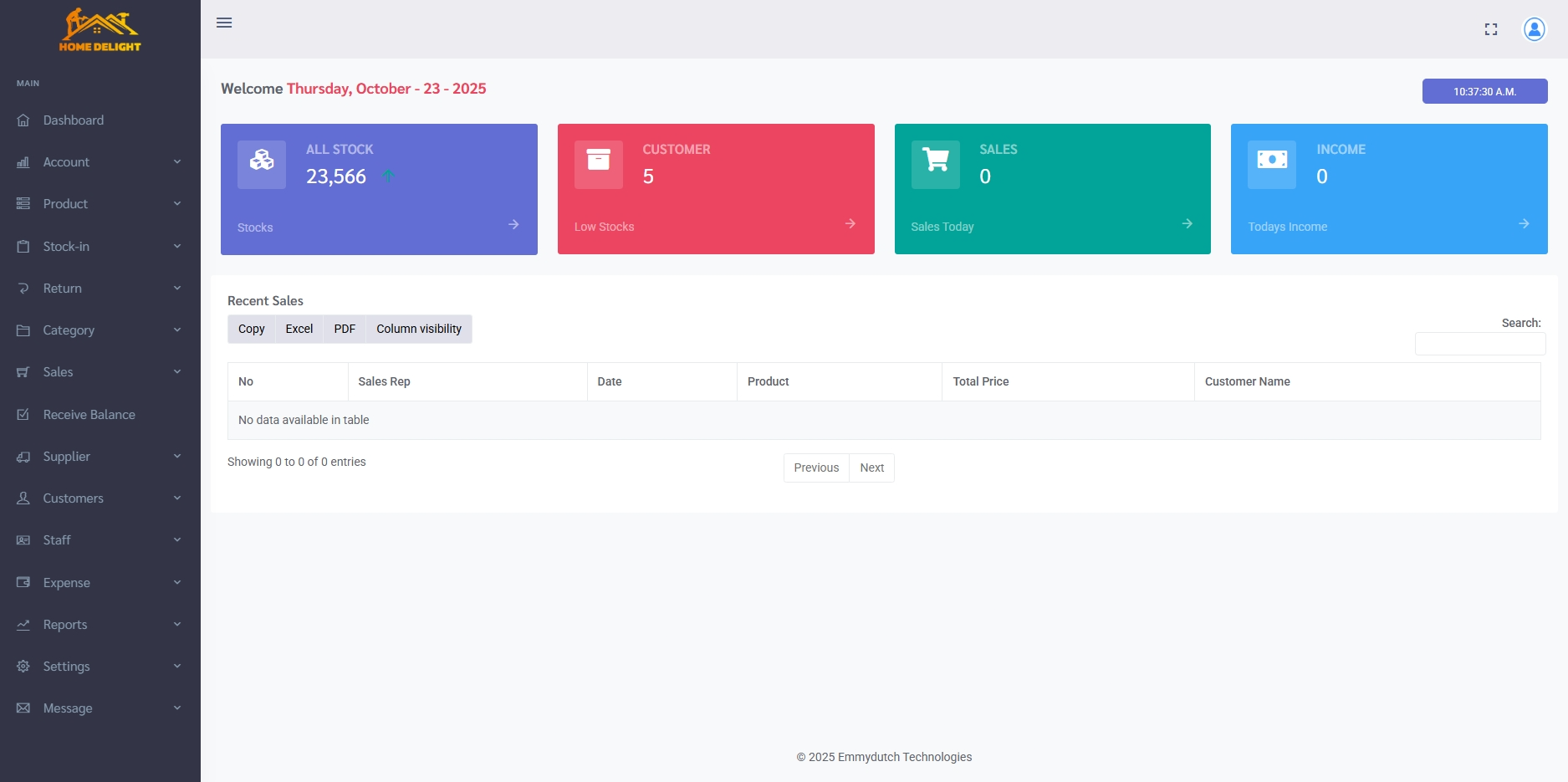Expand the Staff menu chevron
The height and width of the screenshot is (782, 1568).
(x=177, y=539)
